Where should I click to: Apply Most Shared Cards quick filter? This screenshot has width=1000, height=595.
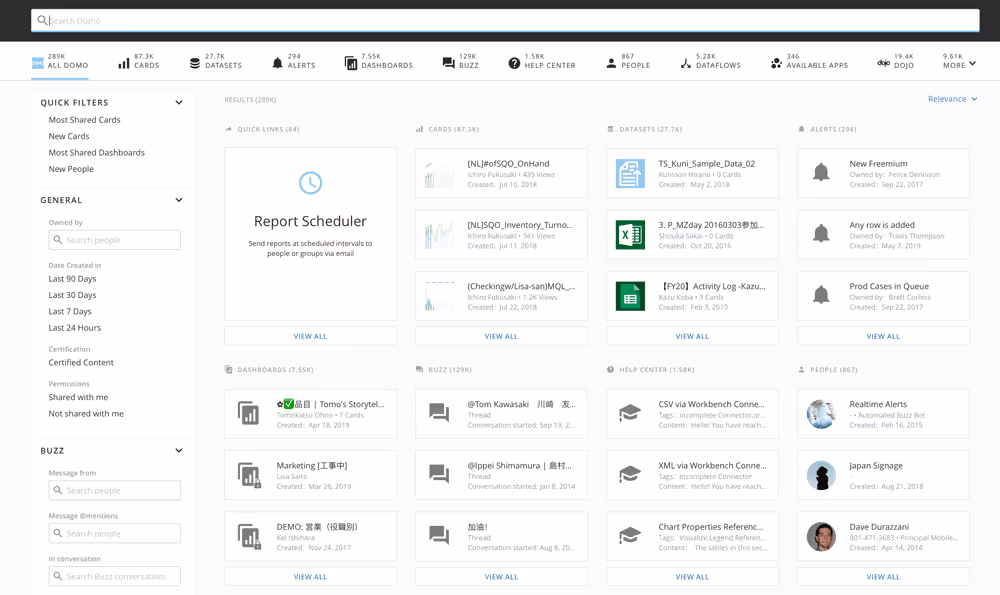click(x=84, y=120)
